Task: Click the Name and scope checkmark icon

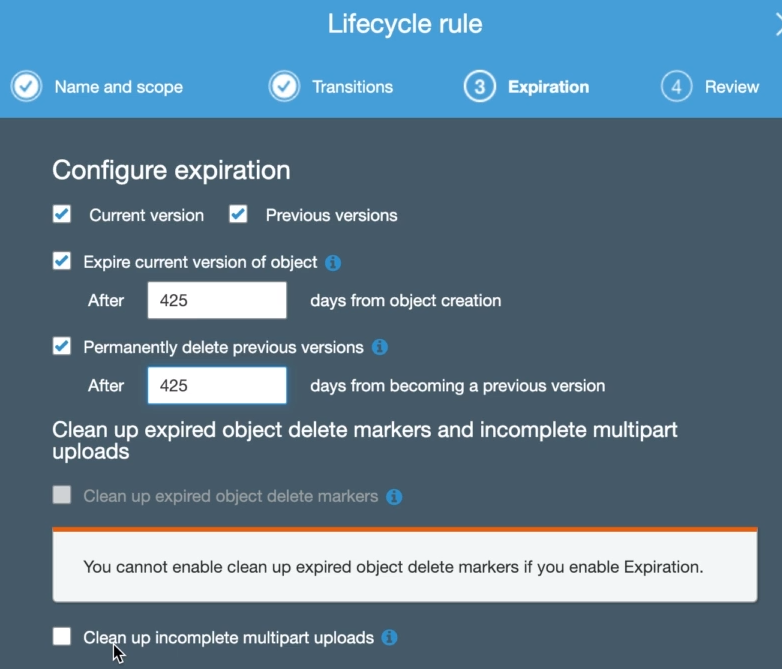Action: [x=26, y=87]
